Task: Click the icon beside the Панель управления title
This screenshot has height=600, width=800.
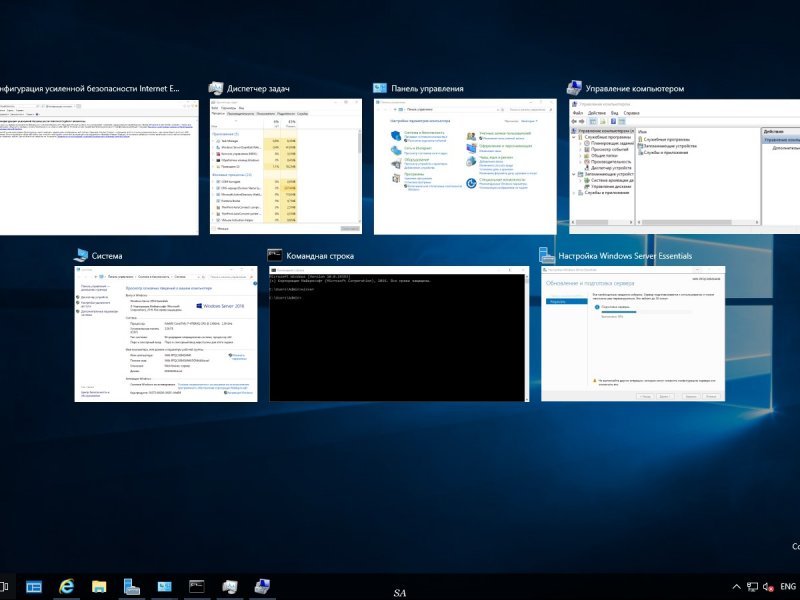Action: [x=380, y=88]
